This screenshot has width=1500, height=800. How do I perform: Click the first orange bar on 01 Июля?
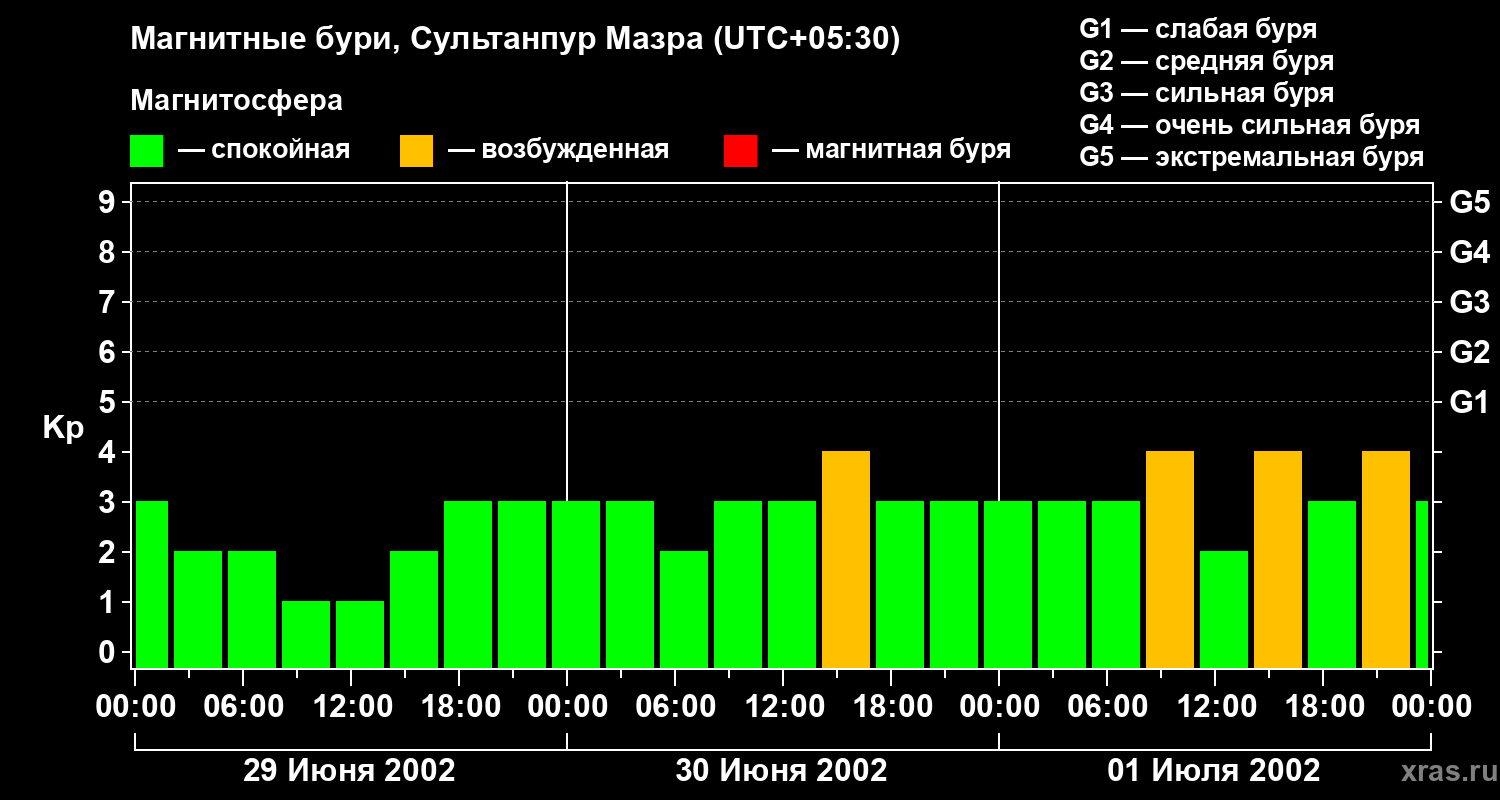pyautogui.click(x=1170, y=560)
